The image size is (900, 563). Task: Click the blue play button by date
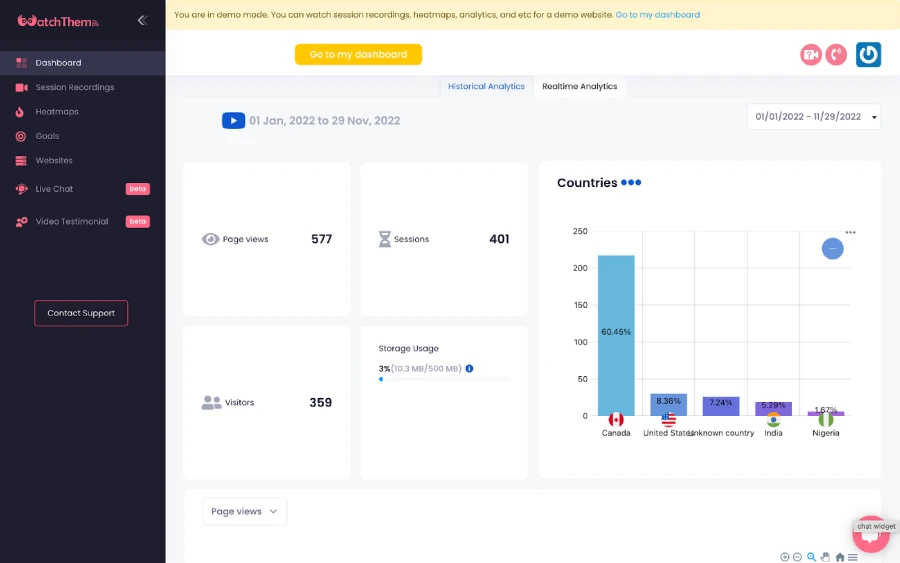pos(233,121)
